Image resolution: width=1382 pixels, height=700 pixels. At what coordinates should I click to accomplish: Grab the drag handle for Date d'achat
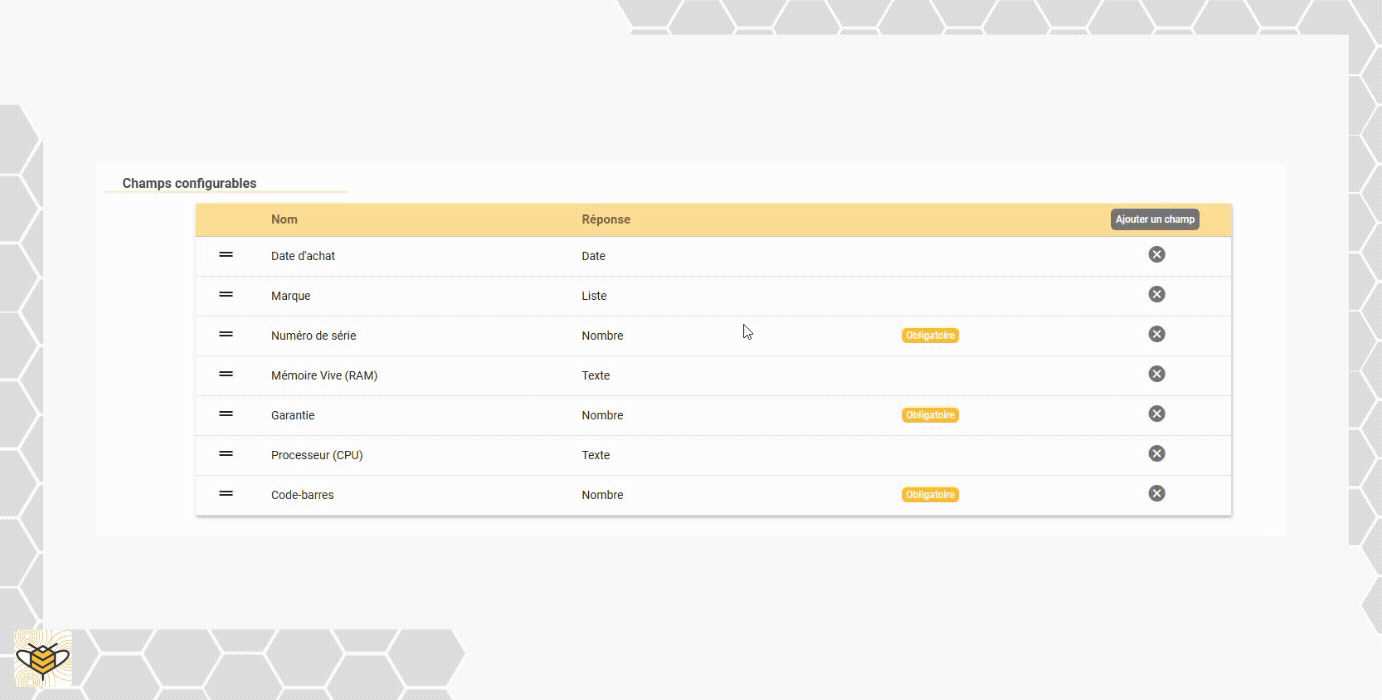226,255
